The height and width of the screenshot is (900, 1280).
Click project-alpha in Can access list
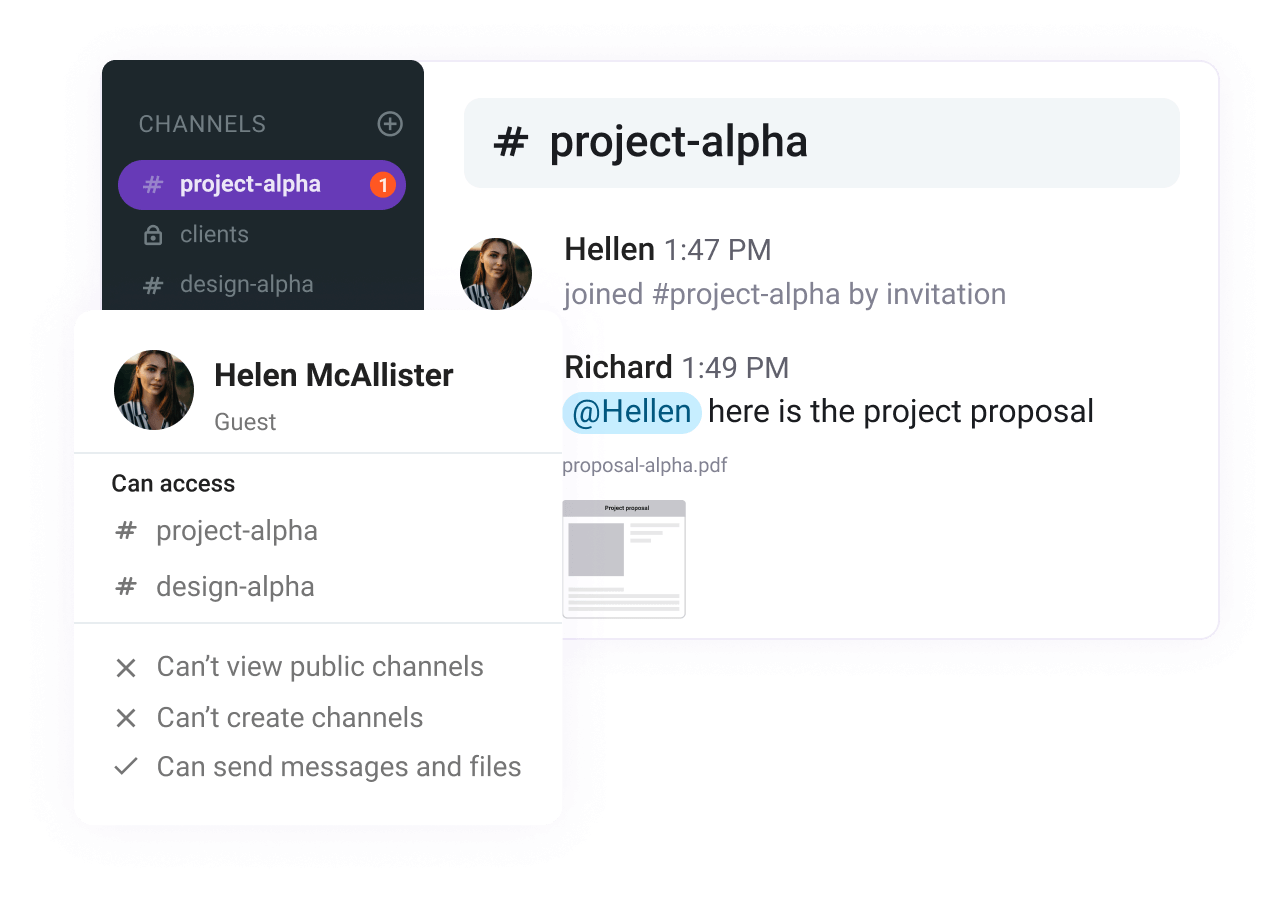tap(237, 531)
